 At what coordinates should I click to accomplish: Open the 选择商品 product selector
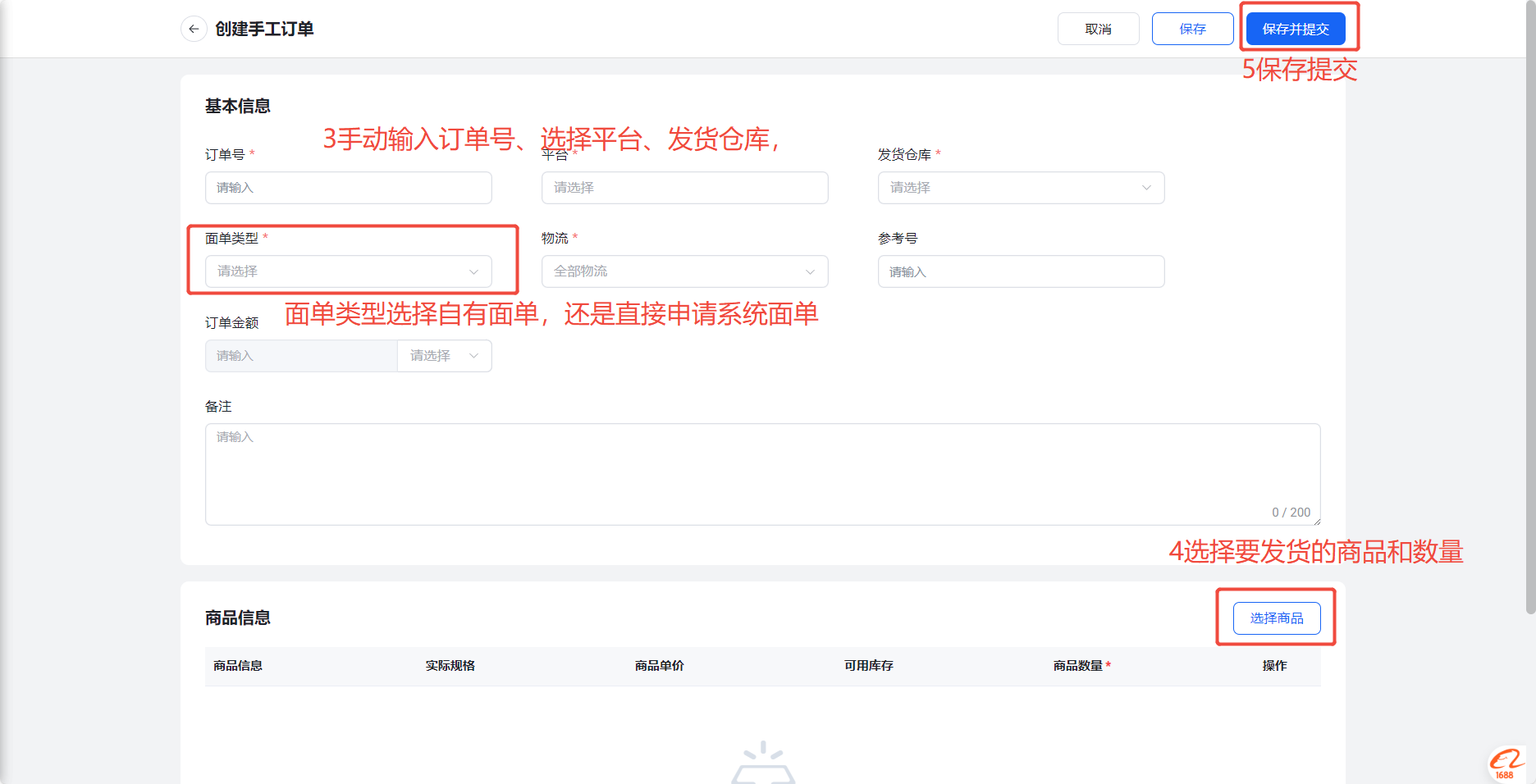[1276, 618]
